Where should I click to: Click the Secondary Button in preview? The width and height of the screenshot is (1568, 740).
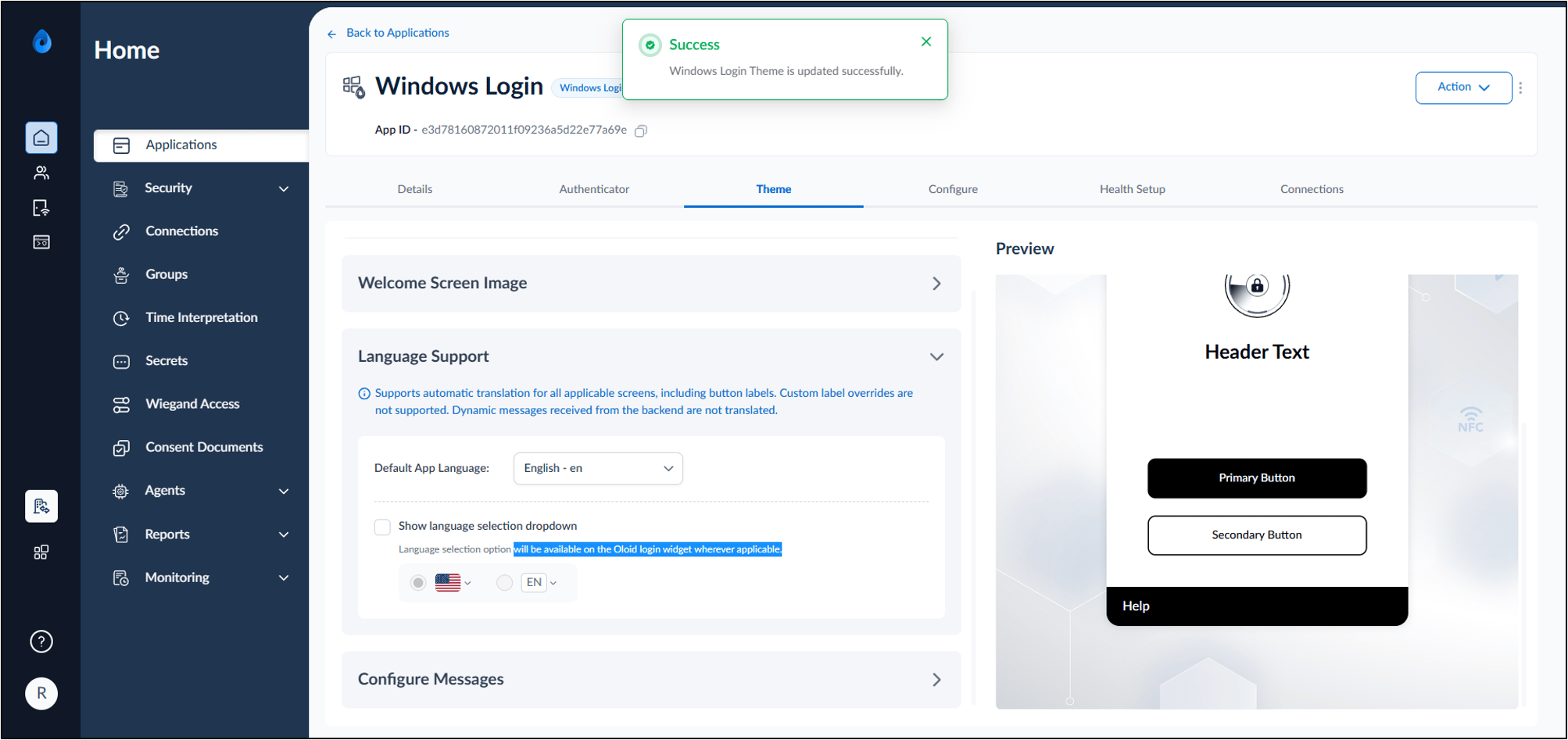pyautogui.click(x=1257, y=535)
